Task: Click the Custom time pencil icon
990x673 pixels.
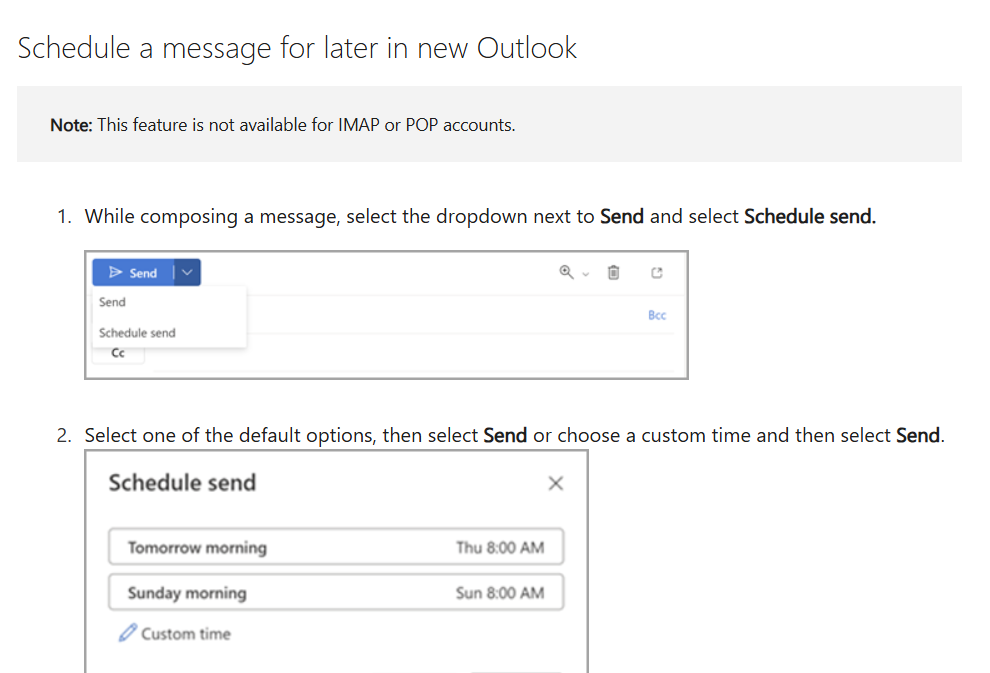Action: (127, 633)
